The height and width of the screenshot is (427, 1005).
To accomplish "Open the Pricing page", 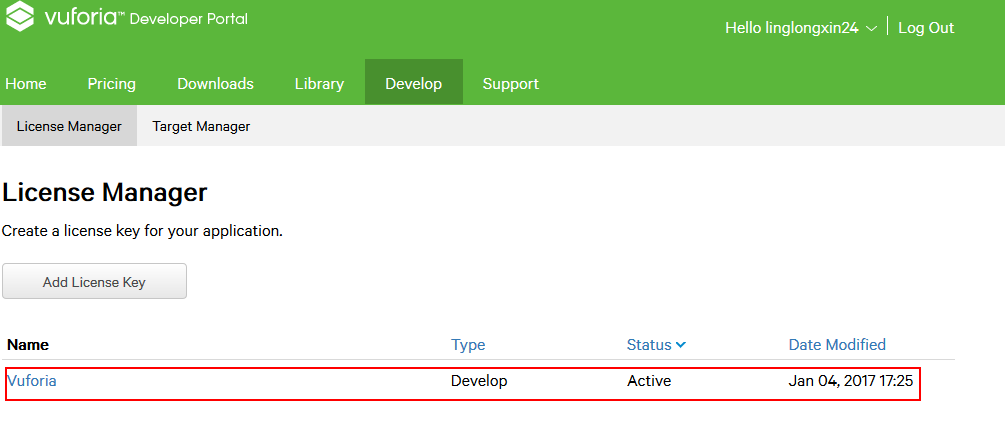I will coord(112,84).
